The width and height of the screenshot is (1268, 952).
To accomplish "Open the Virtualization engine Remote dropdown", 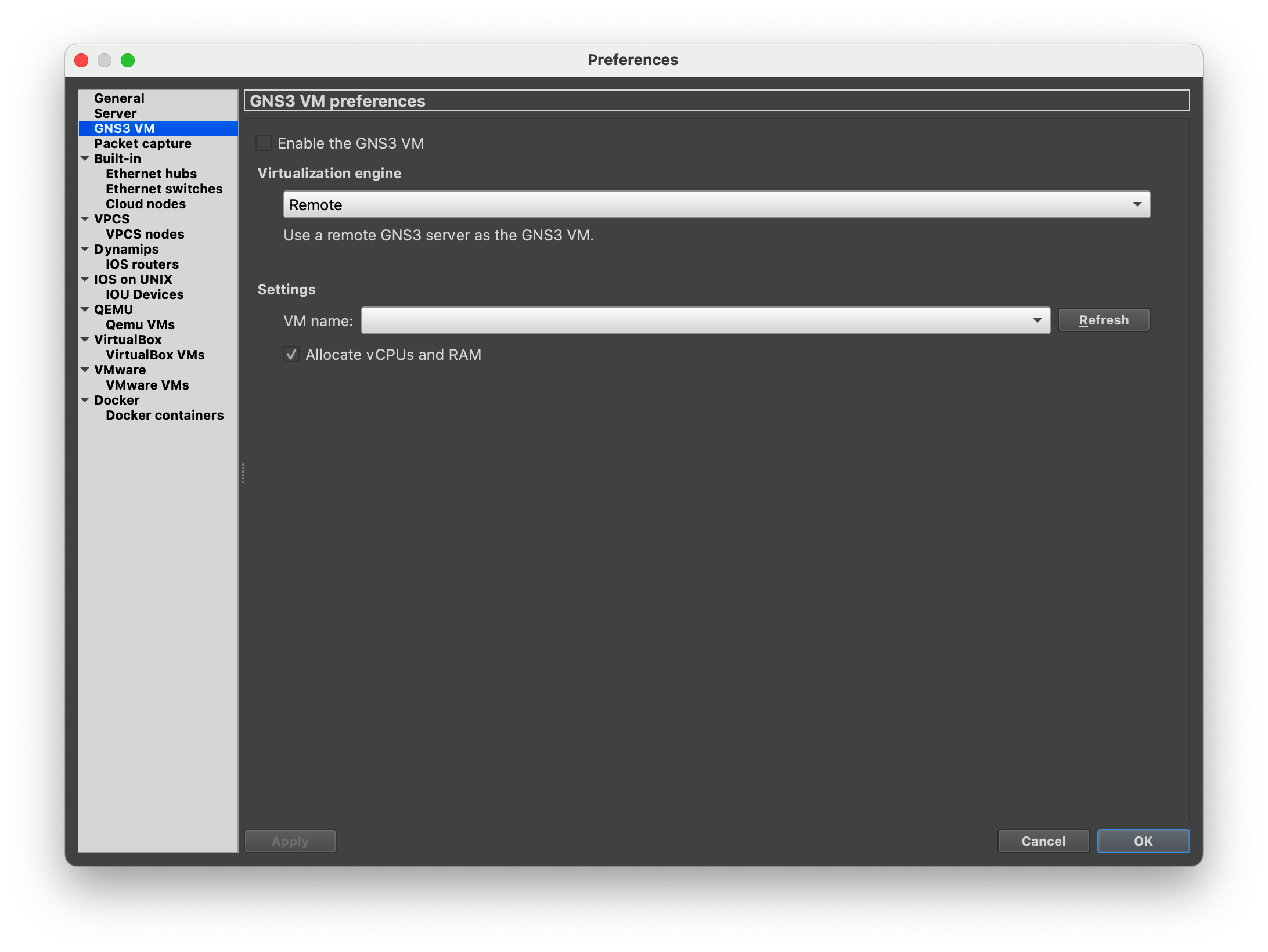I will 716,205.
